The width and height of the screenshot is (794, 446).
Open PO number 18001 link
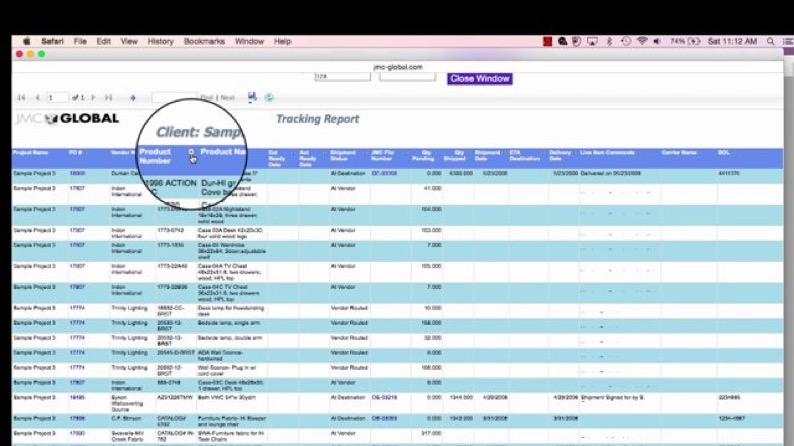[77, 174]
